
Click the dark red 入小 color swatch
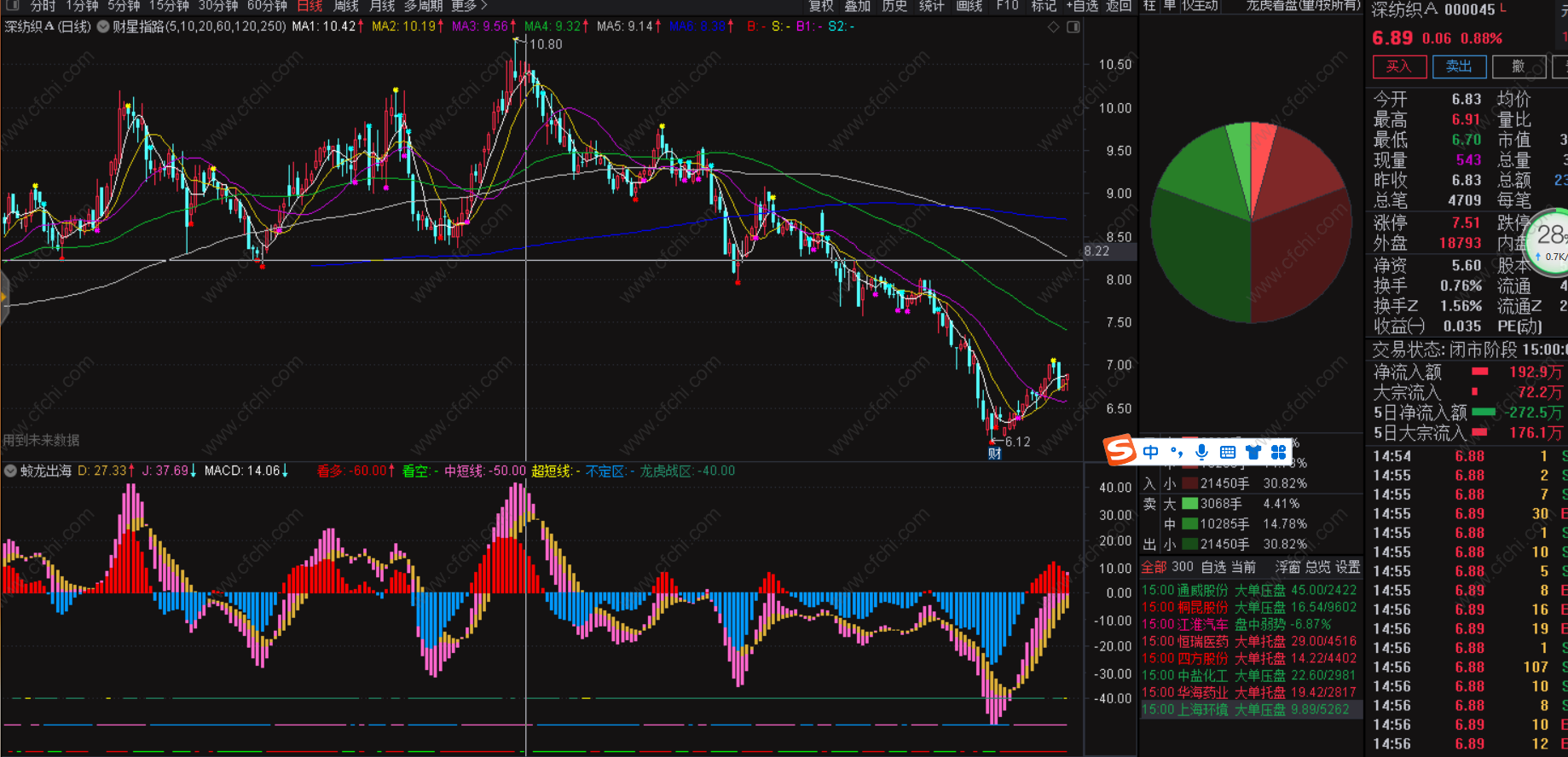coord(1189,483)
